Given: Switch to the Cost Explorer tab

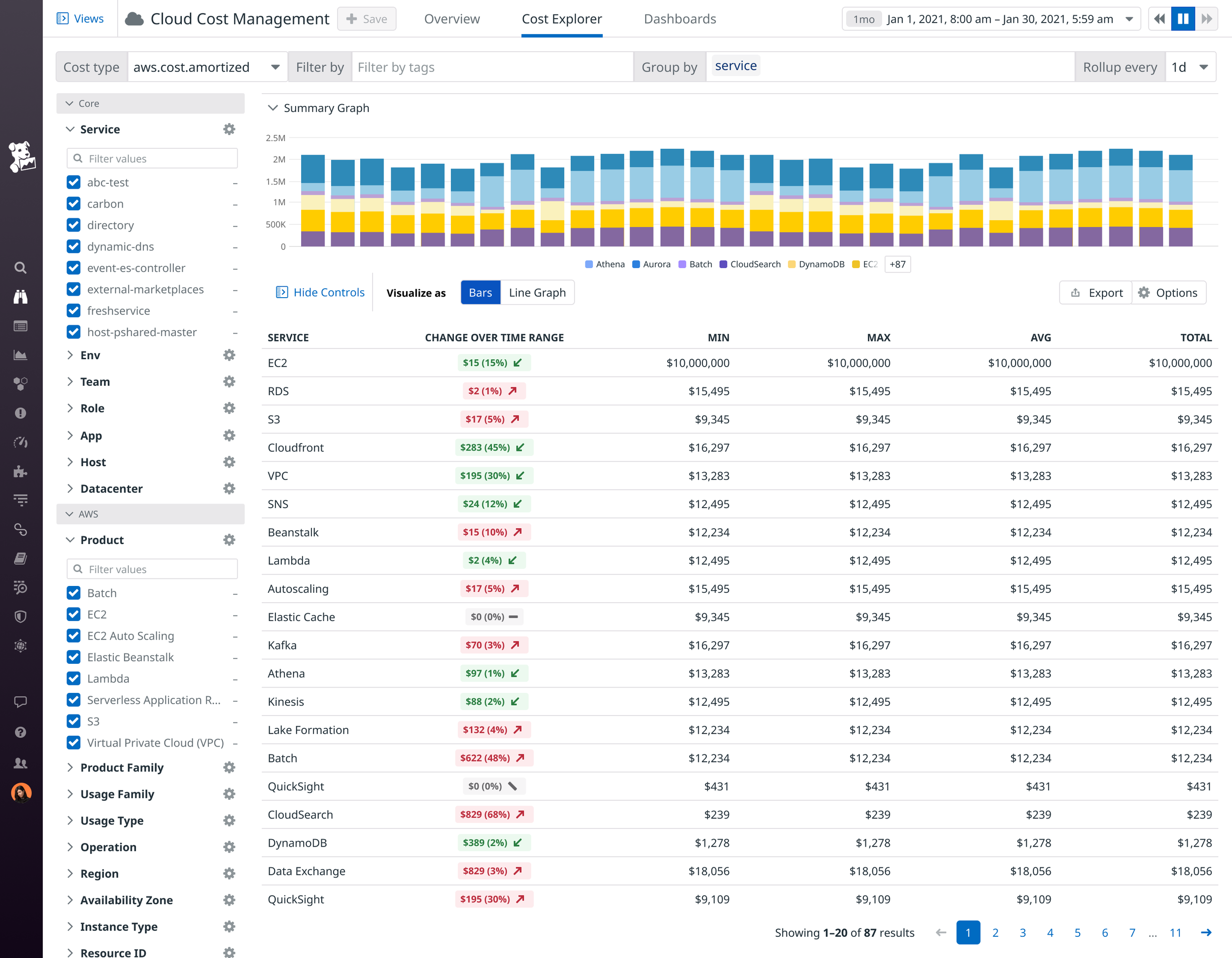Looking at the screenshot, I should [562, 19].
